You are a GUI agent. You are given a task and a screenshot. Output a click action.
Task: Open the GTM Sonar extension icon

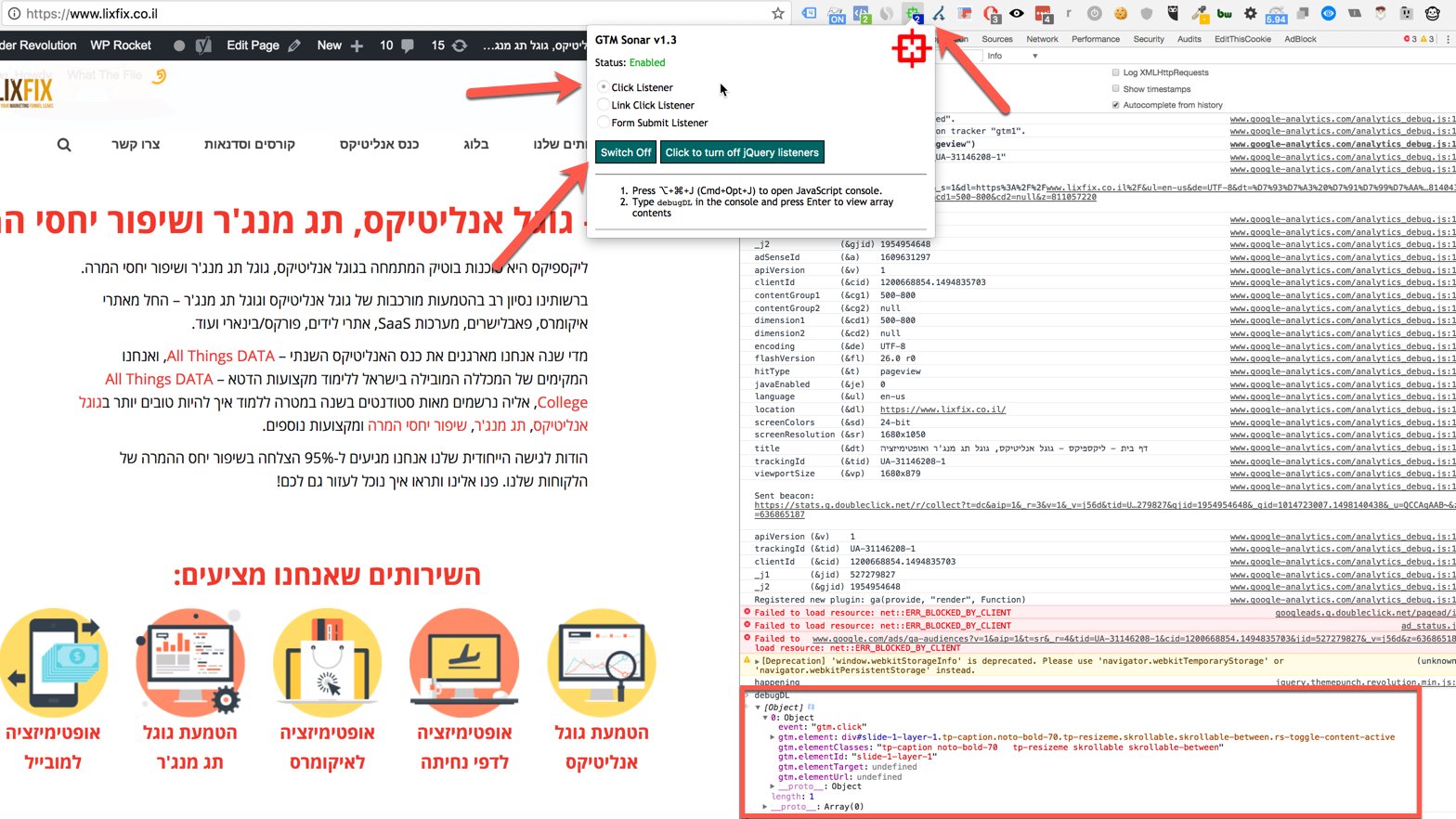point(914,14)
